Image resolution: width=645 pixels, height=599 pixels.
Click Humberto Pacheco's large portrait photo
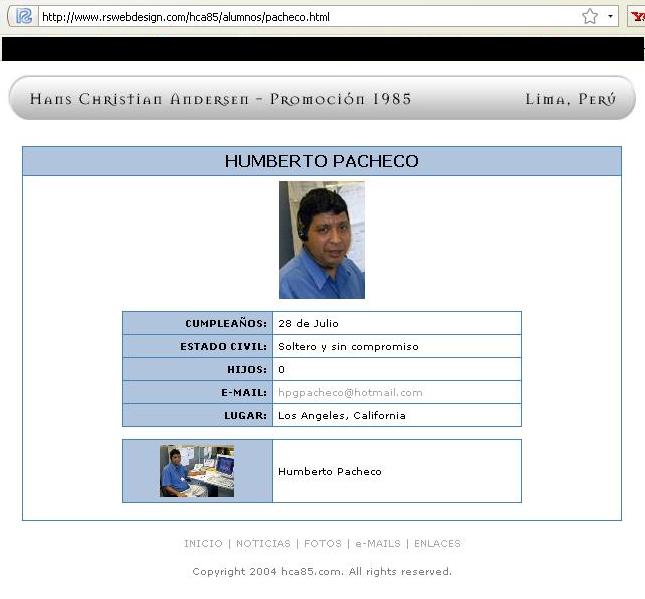[x=322, y=240]
